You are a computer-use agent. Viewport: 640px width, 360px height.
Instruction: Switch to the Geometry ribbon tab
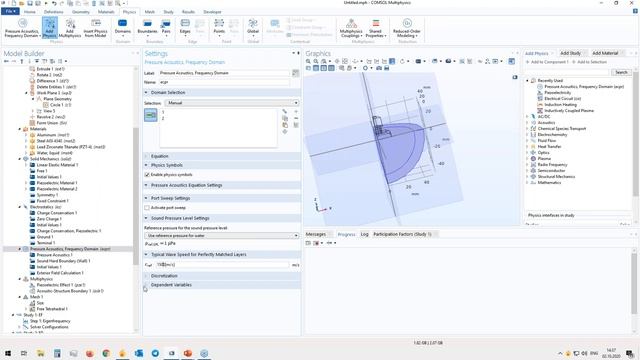81,12
